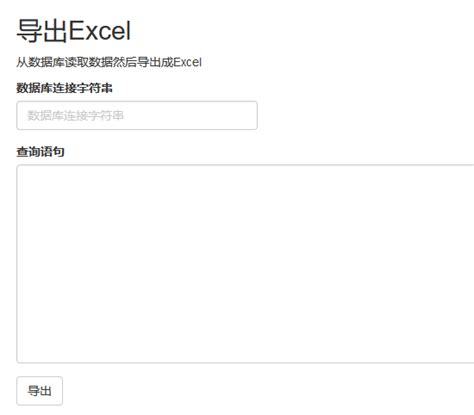
Task: Trigger export using the bottom 导出 button
Action: pyautogui.click(x=39, y=391)
